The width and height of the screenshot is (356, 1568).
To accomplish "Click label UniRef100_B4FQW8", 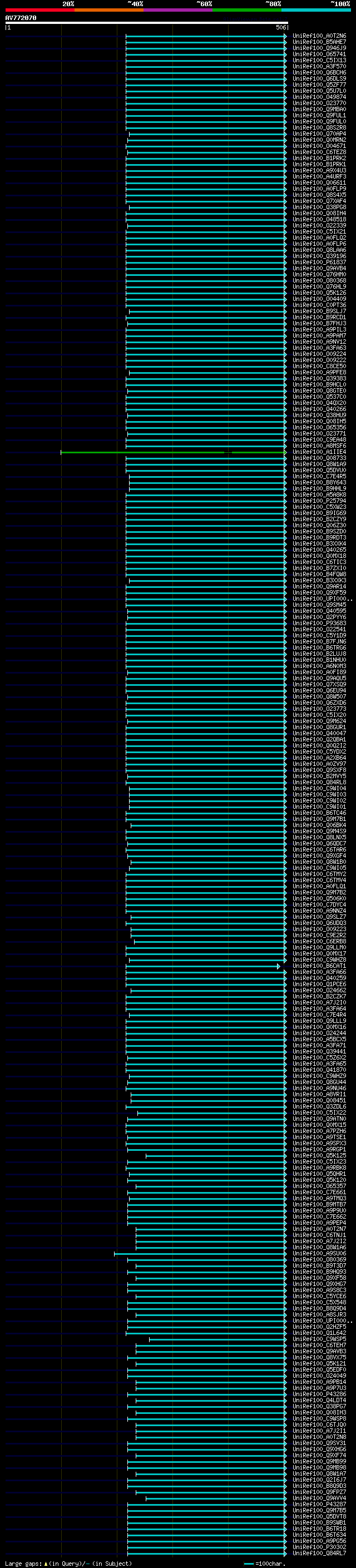I will 319,575.
